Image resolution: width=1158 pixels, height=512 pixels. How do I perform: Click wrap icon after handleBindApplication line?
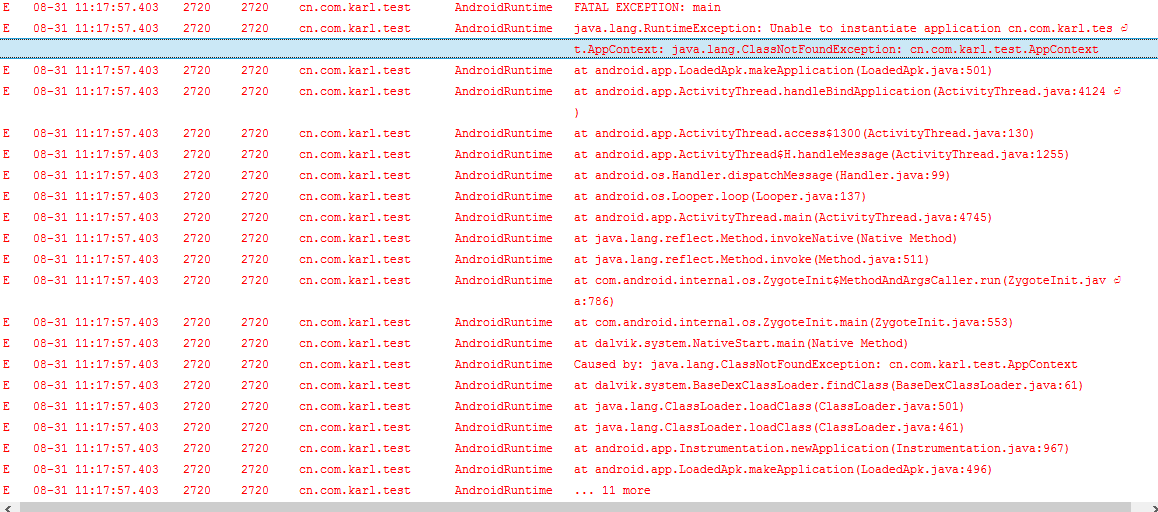[x=1117, y=91]
